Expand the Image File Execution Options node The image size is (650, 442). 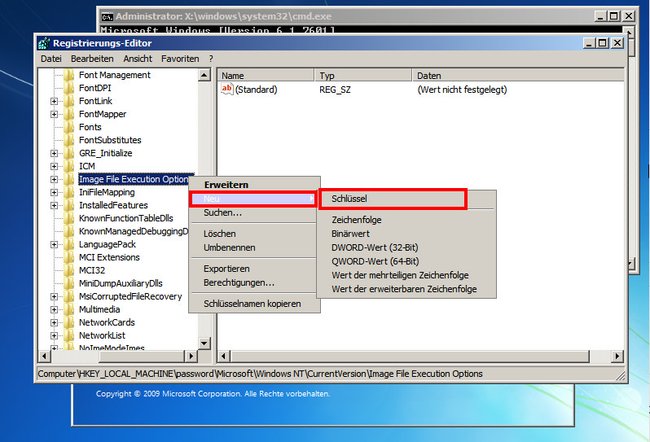click(x=54, y=180)
